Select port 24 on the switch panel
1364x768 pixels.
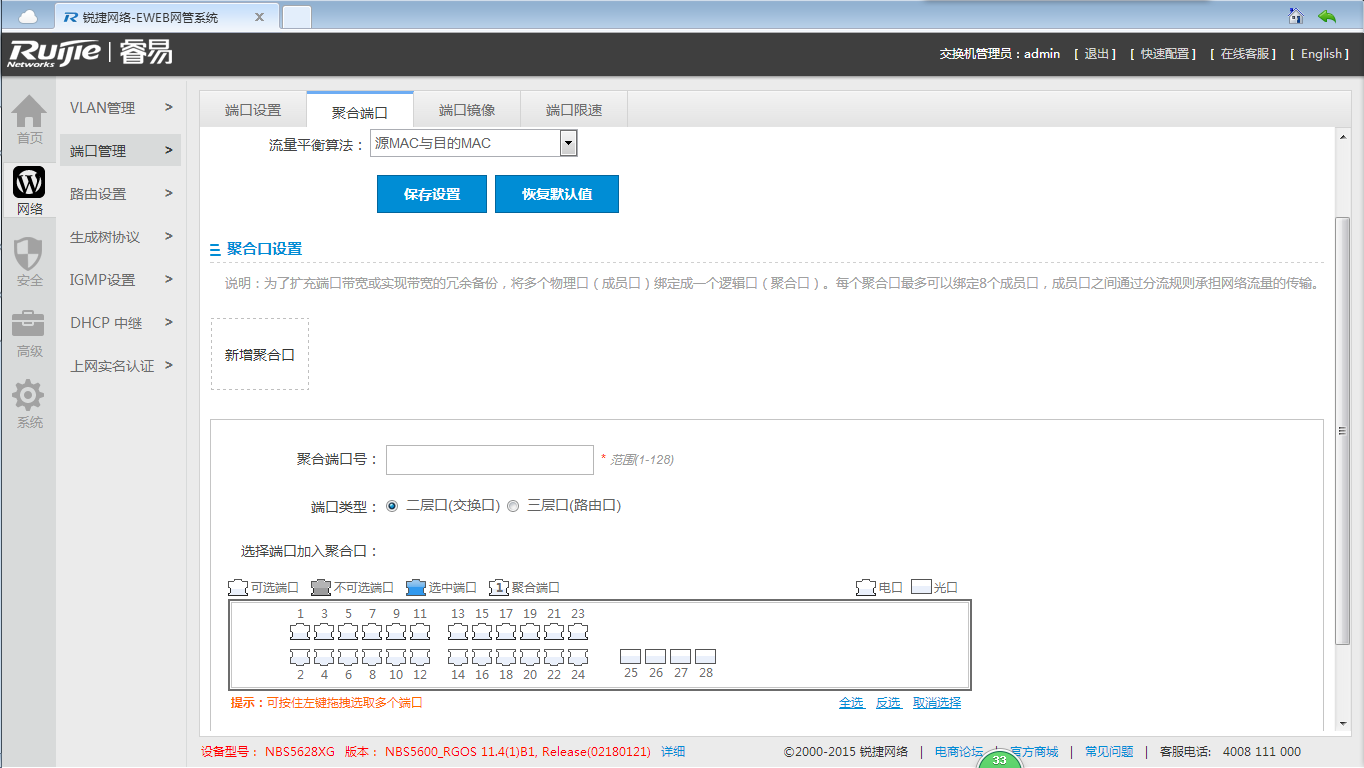click(x=578, y=657)
